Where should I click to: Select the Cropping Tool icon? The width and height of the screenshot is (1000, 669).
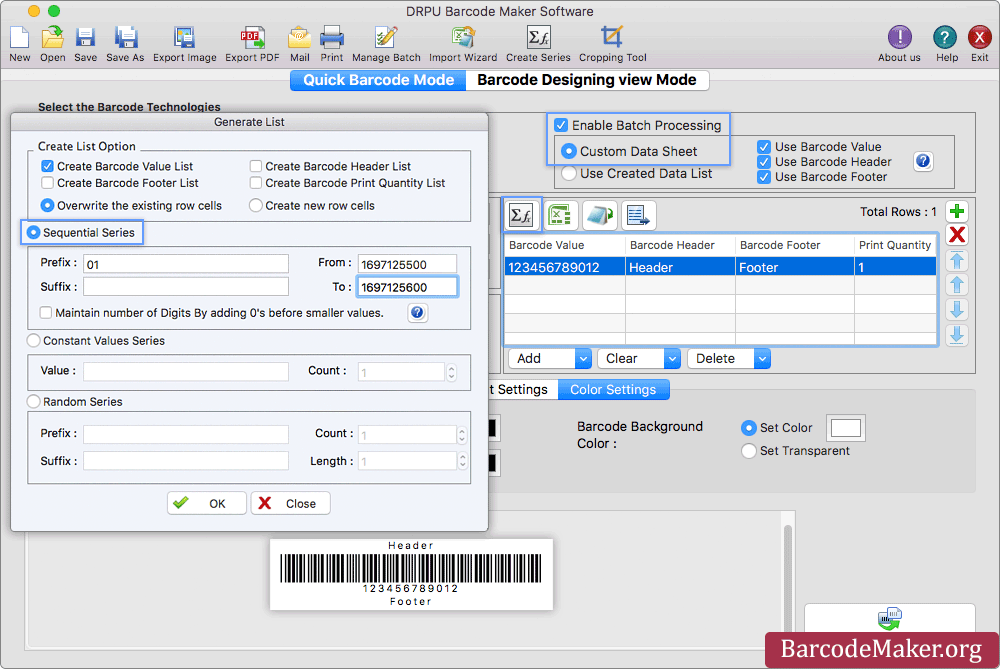(612, 38)
